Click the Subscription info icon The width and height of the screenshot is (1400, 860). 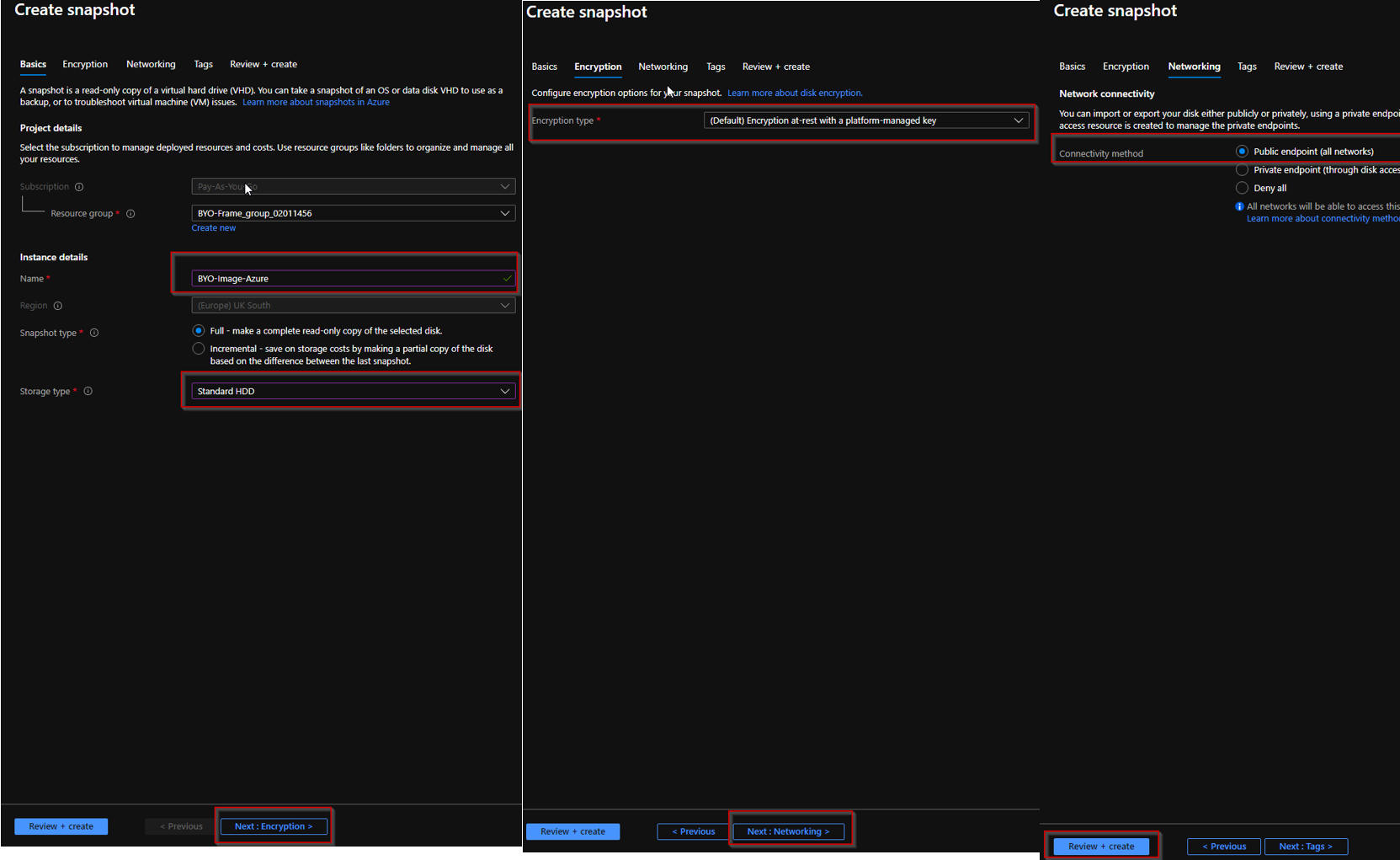point(78,186)
